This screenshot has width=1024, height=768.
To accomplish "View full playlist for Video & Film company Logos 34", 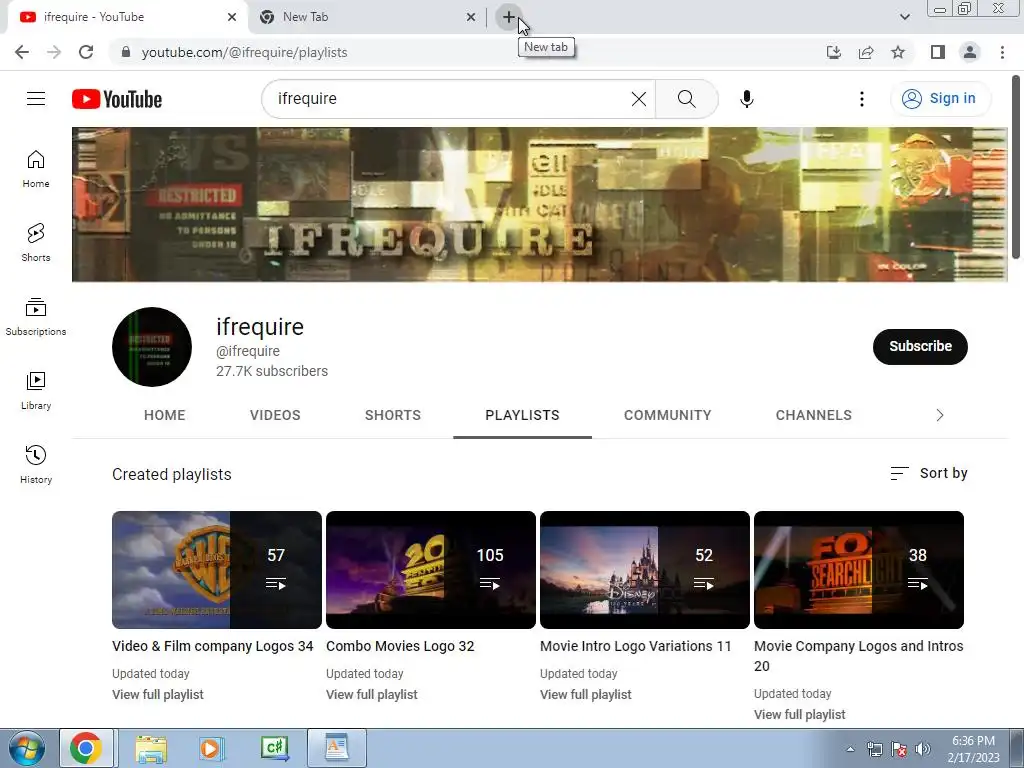I will 157,695.
